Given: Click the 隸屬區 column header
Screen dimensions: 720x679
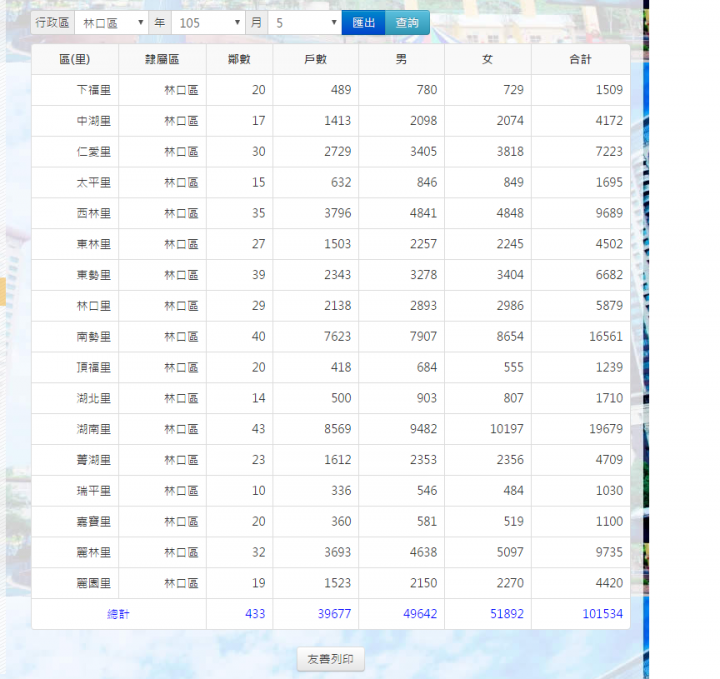Looking at the screenshot, I should pyautogui.click(x=162, y=59).
